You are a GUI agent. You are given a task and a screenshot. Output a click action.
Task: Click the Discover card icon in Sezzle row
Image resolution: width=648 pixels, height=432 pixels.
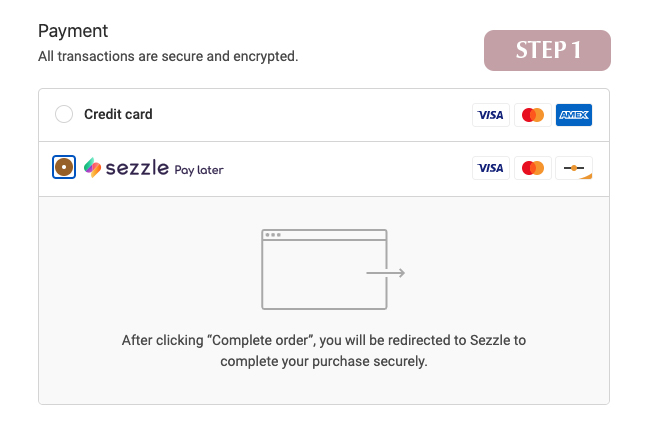pos(574,168)
